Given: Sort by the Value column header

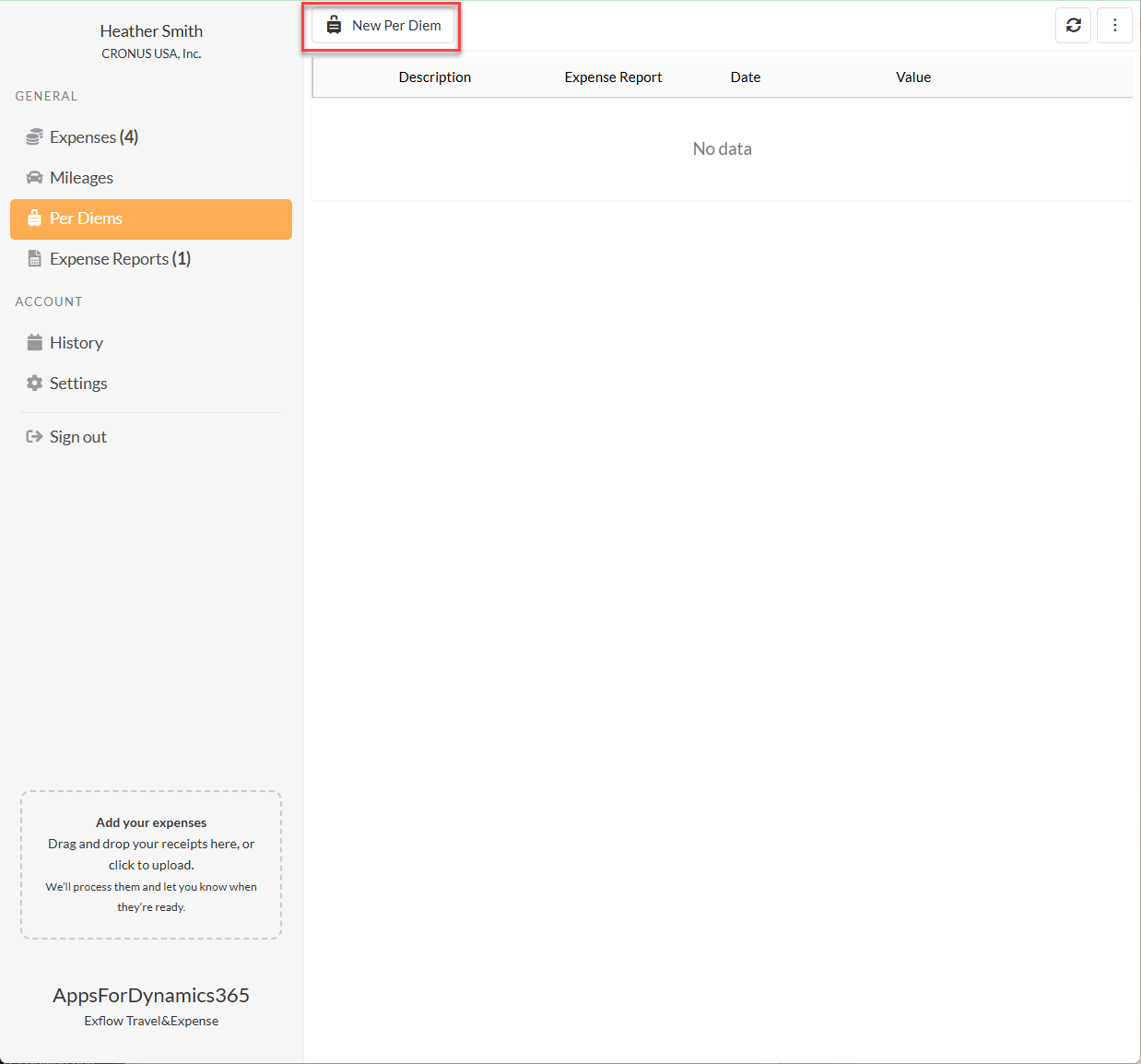Looking at the screenshot, I should pos(912,77).
